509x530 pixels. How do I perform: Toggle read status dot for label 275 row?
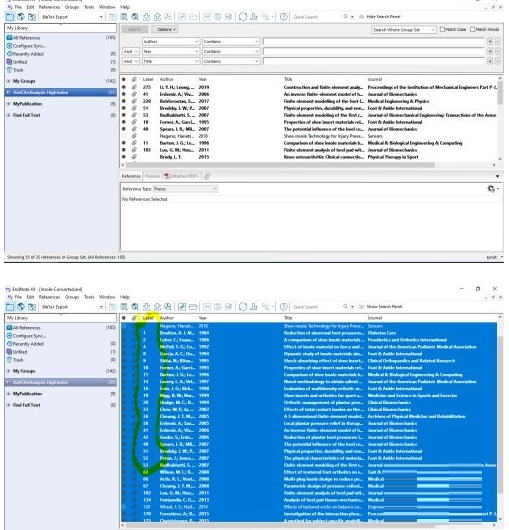tap(124, 87)
